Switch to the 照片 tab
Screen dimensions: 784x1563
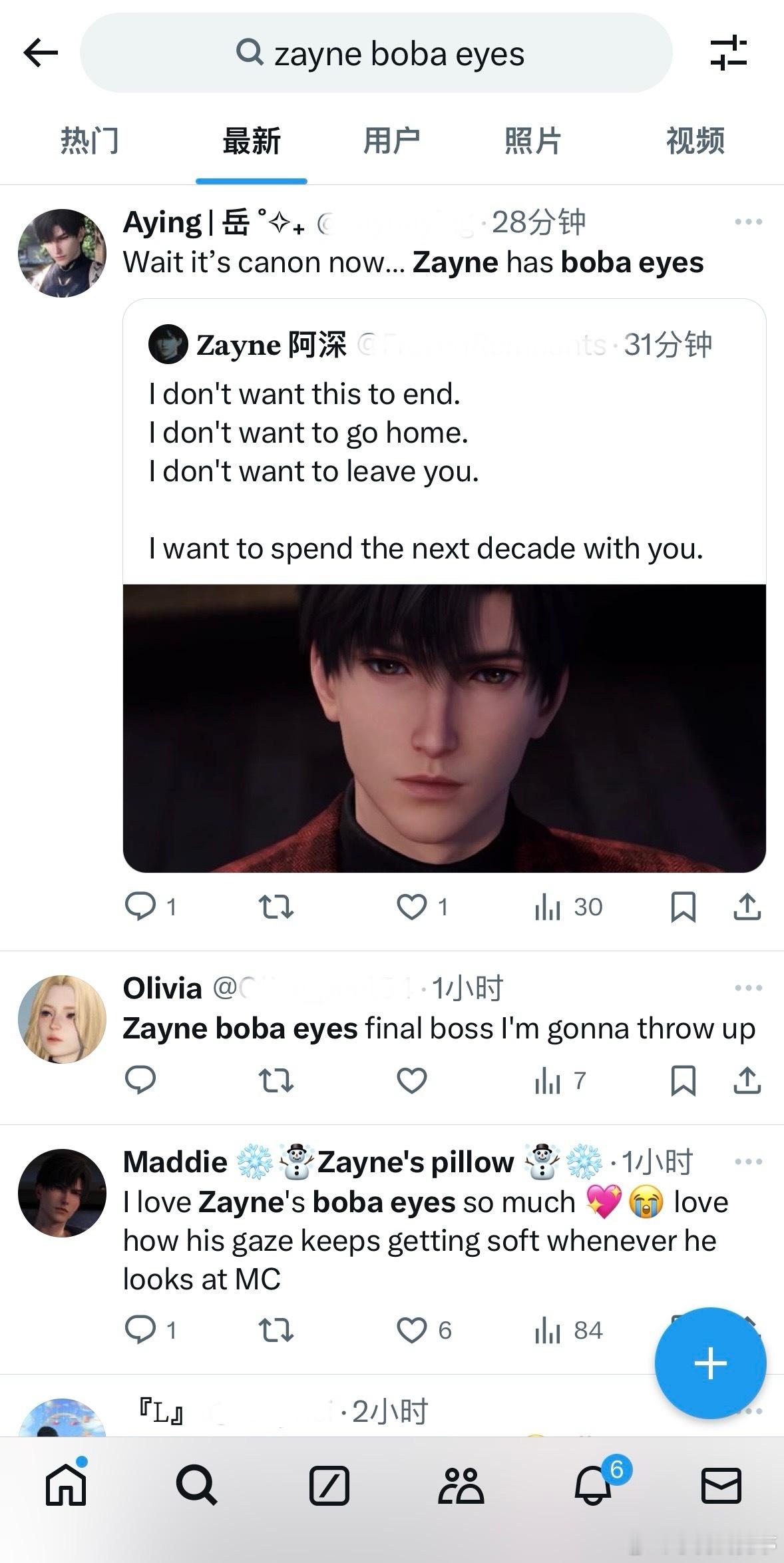pyautogui.click(x=533, y=141)
